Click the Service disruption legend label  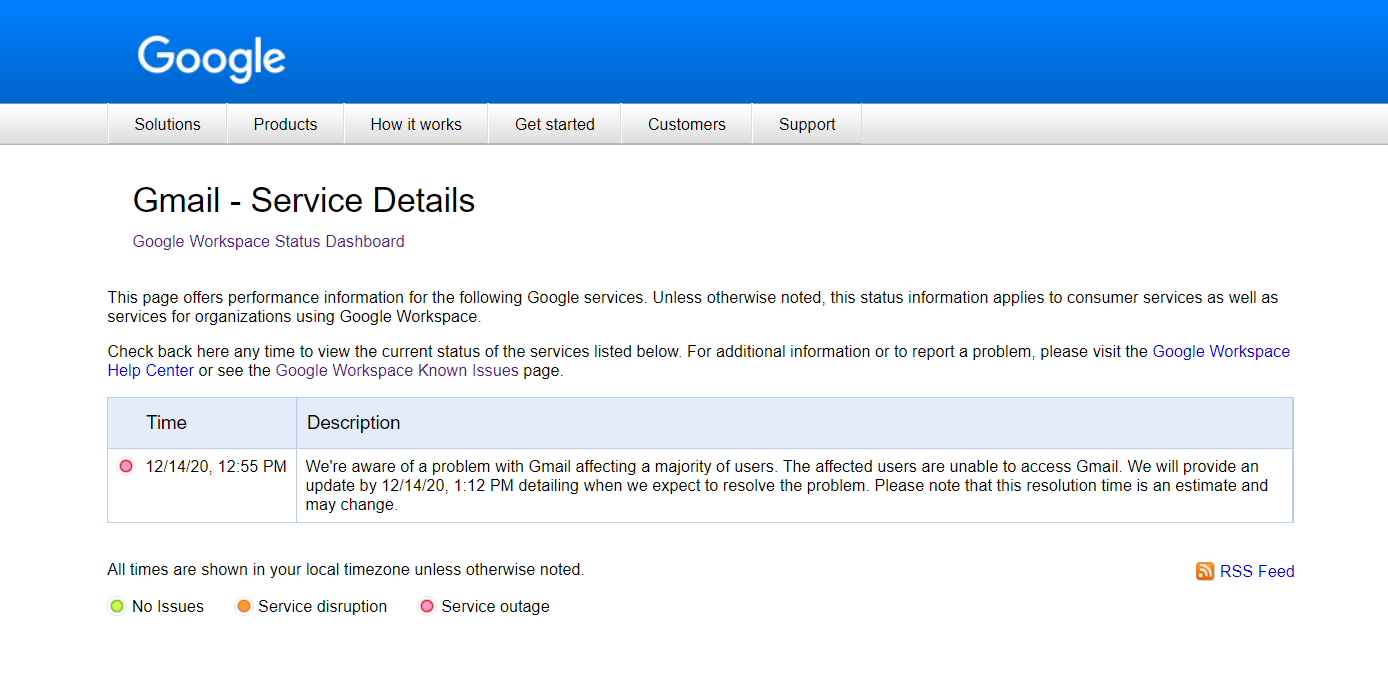coord(322,606)
